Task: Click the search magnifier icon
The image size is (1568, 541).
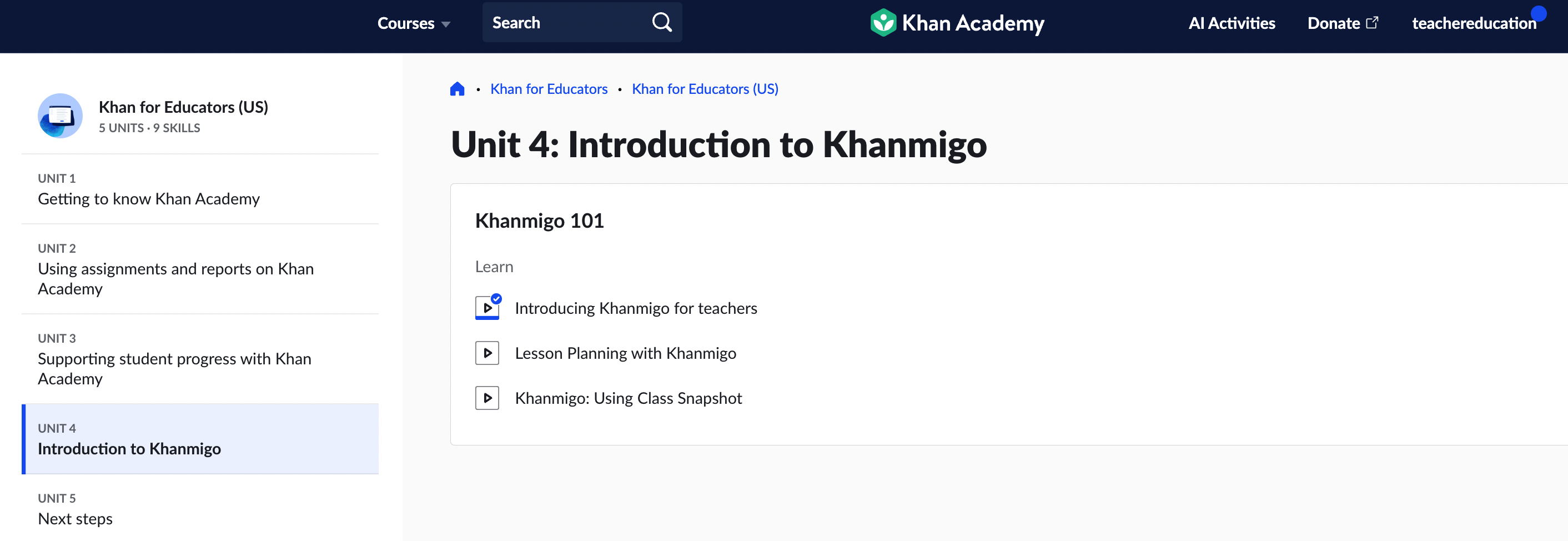Action: [x=662, y=23]
